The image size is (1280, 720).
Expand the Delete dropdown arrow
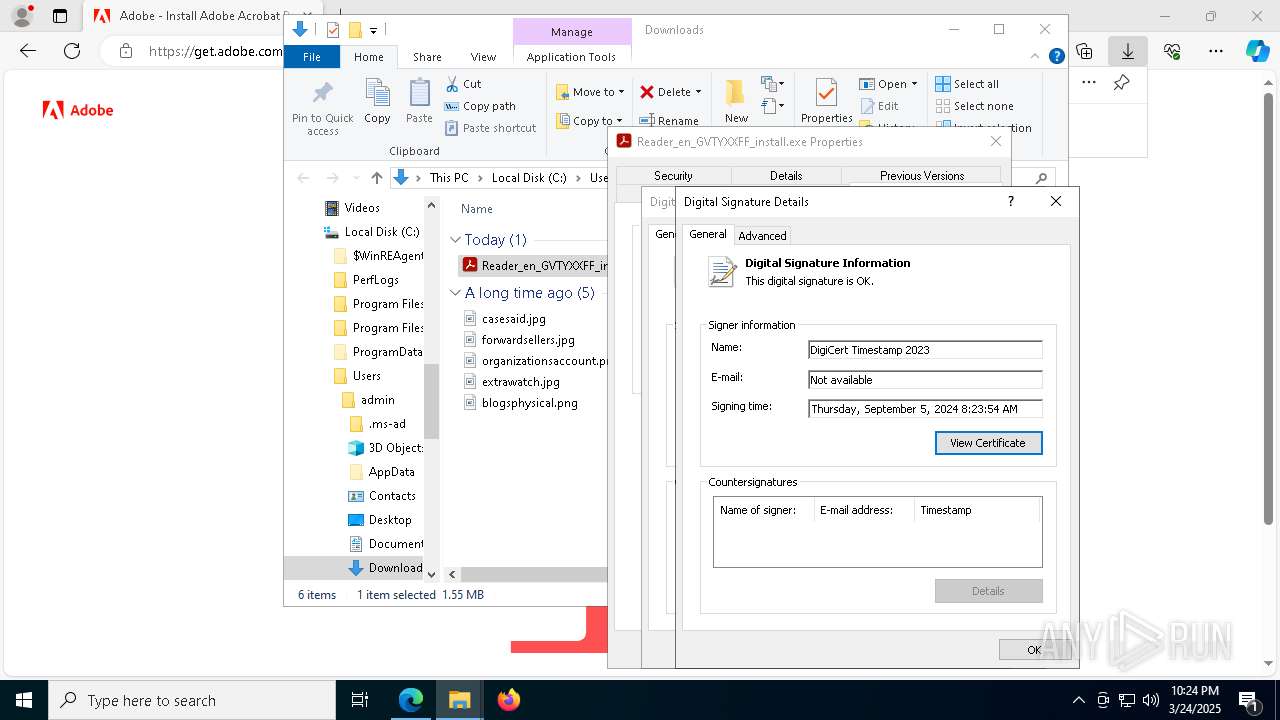click(x=698, y=92)
